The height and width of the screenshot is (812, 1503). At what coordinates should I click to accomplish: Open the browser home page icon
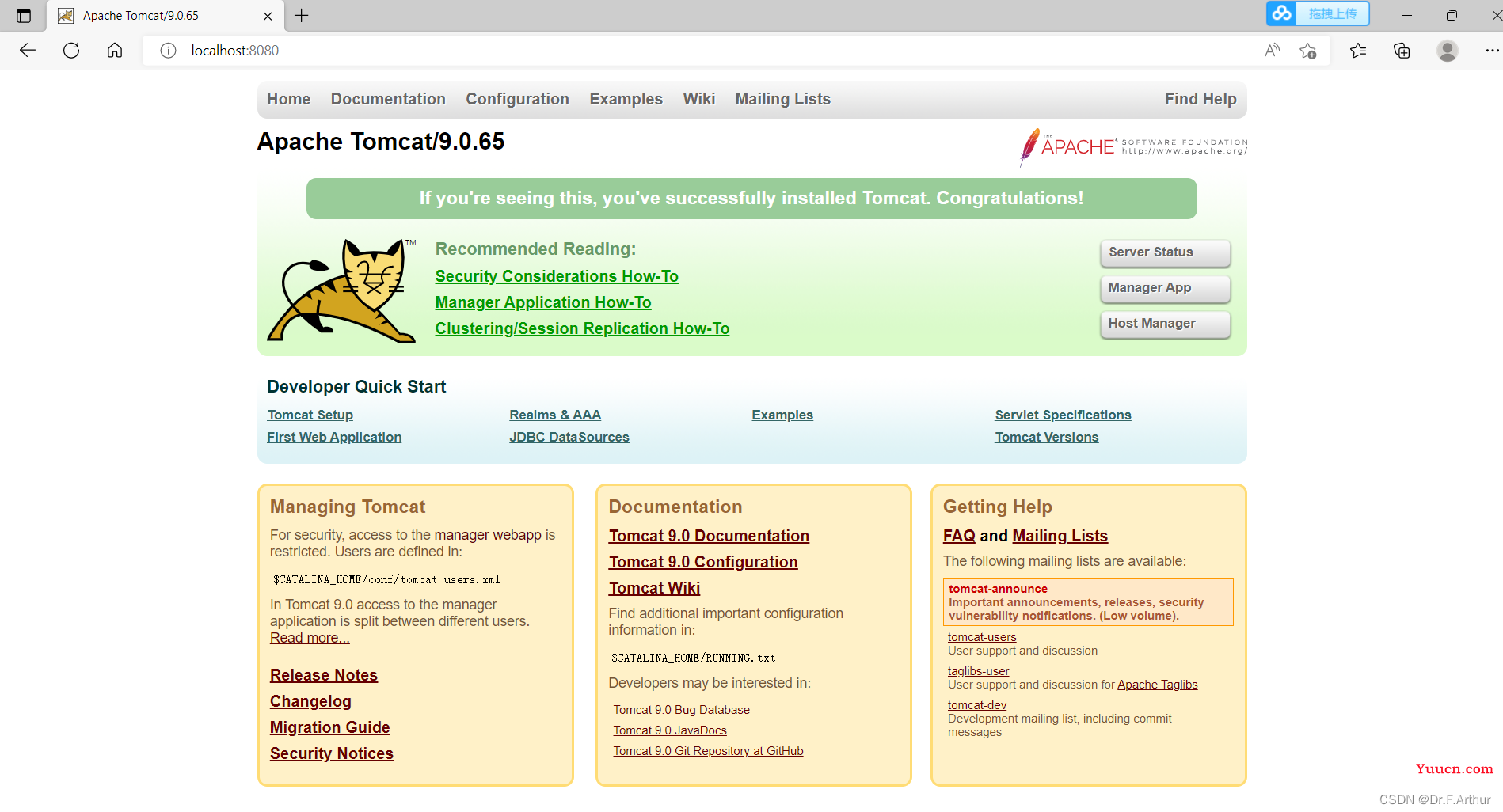115,51
